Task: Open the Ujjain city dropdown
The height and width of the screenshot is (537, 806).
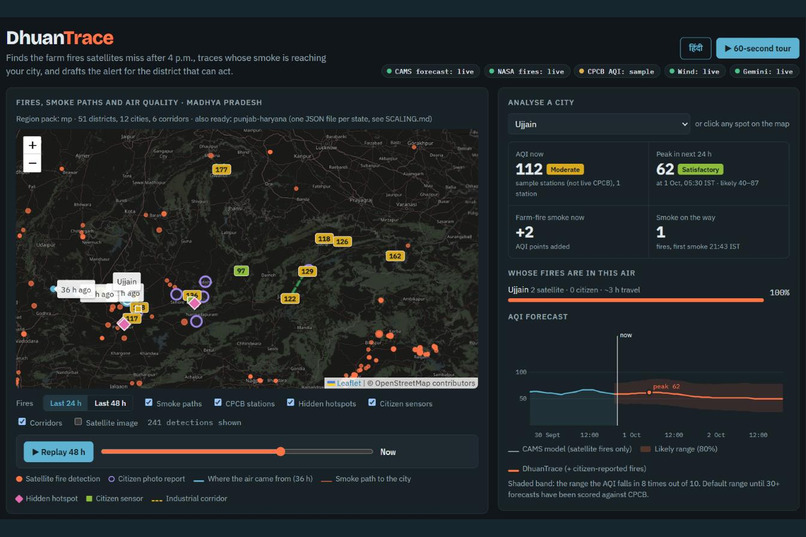Action: coord(599,124)
